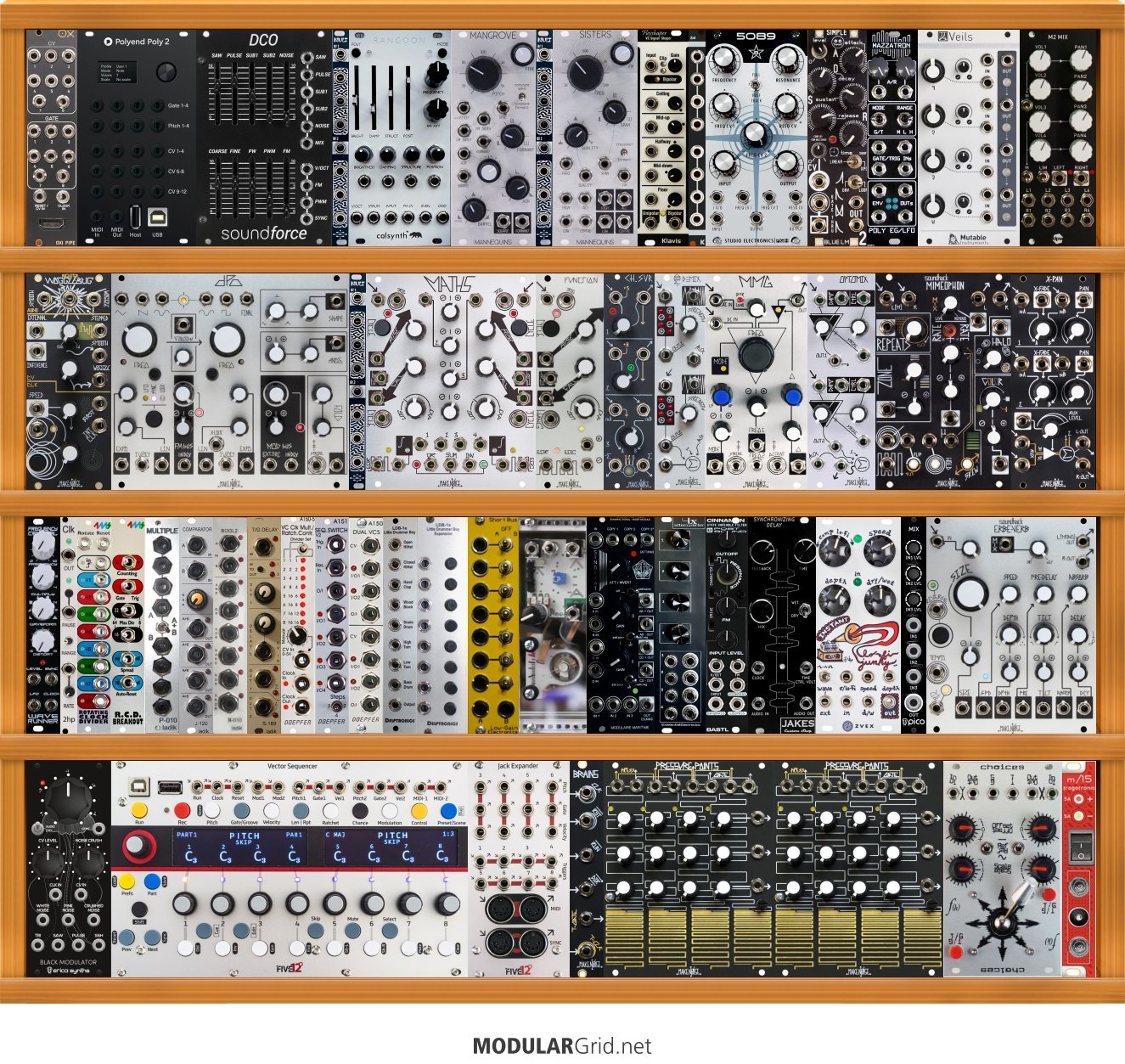The height and width of the screenshot is (1064, 1125).
Task: Adjust the SAW level slider on DCO
Action: coord(217,93)
